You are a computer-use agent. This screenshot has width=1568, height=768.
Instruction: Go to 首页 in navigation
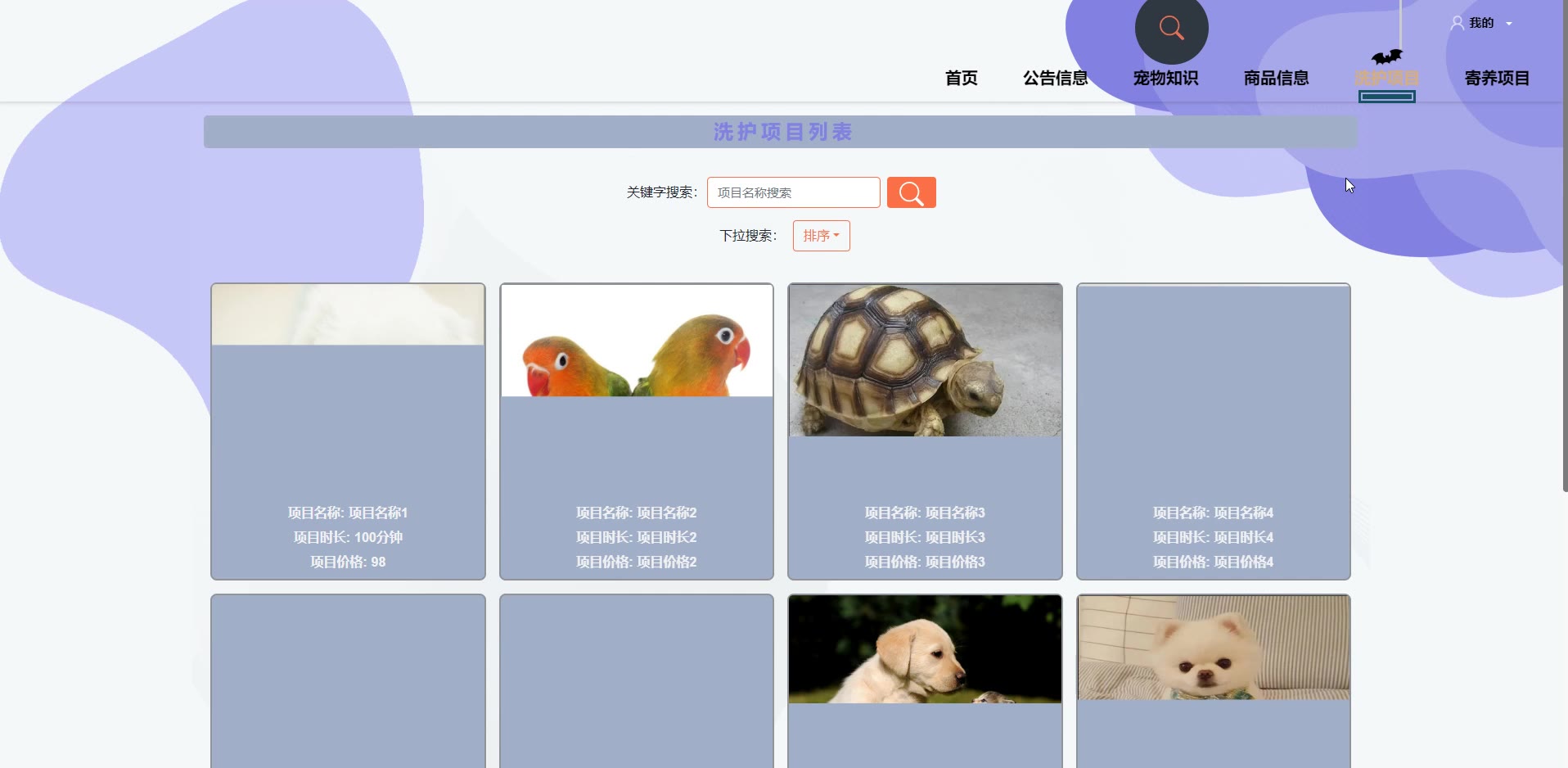pyautogui.click(x=961, y=78)
